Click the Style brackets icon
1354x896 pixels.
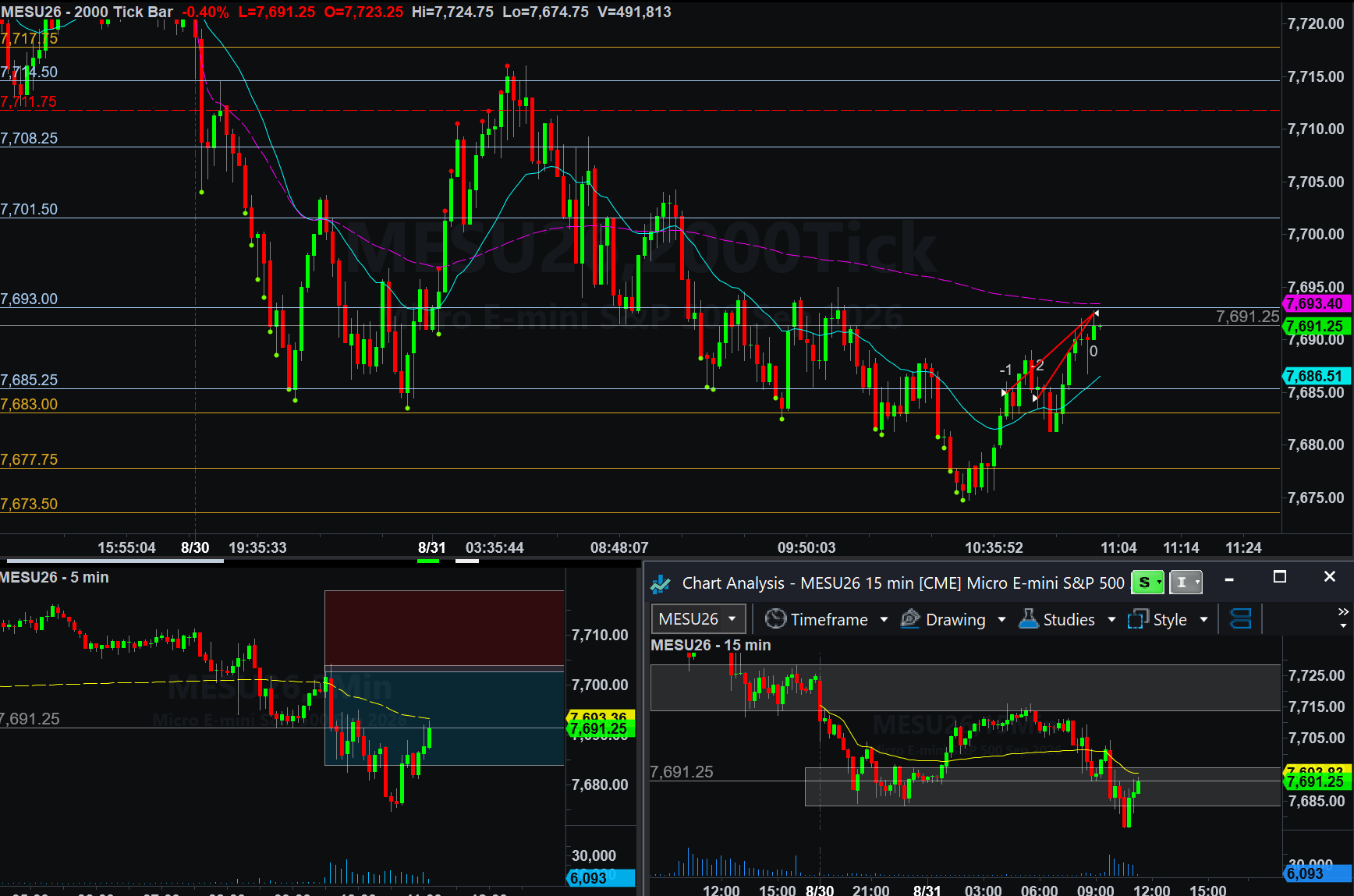(x=1138, y=619)
